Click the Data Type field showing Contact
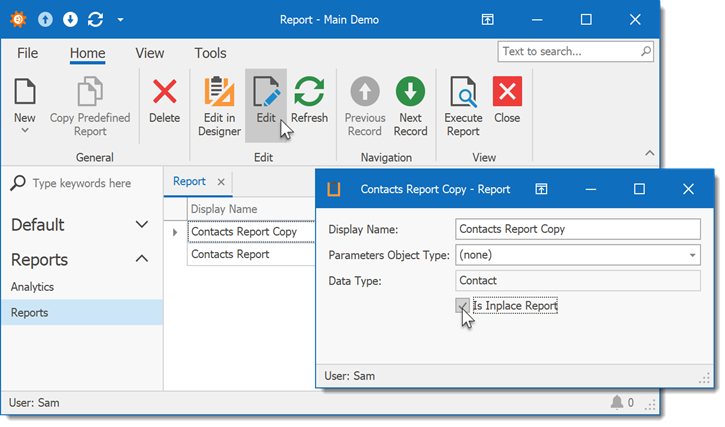The height and width of the screenshot is (427, 725). tap(578, 280)
